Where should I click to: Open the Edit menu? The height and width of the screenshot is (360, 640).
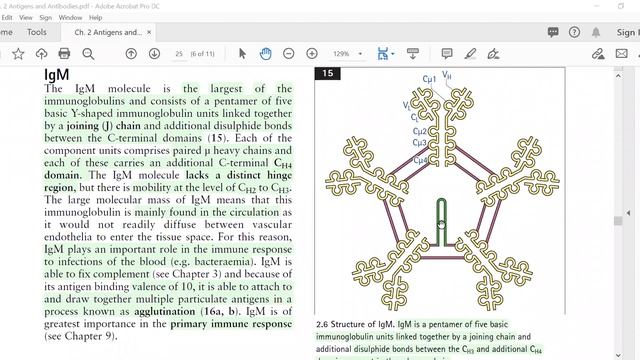point(7,18)
